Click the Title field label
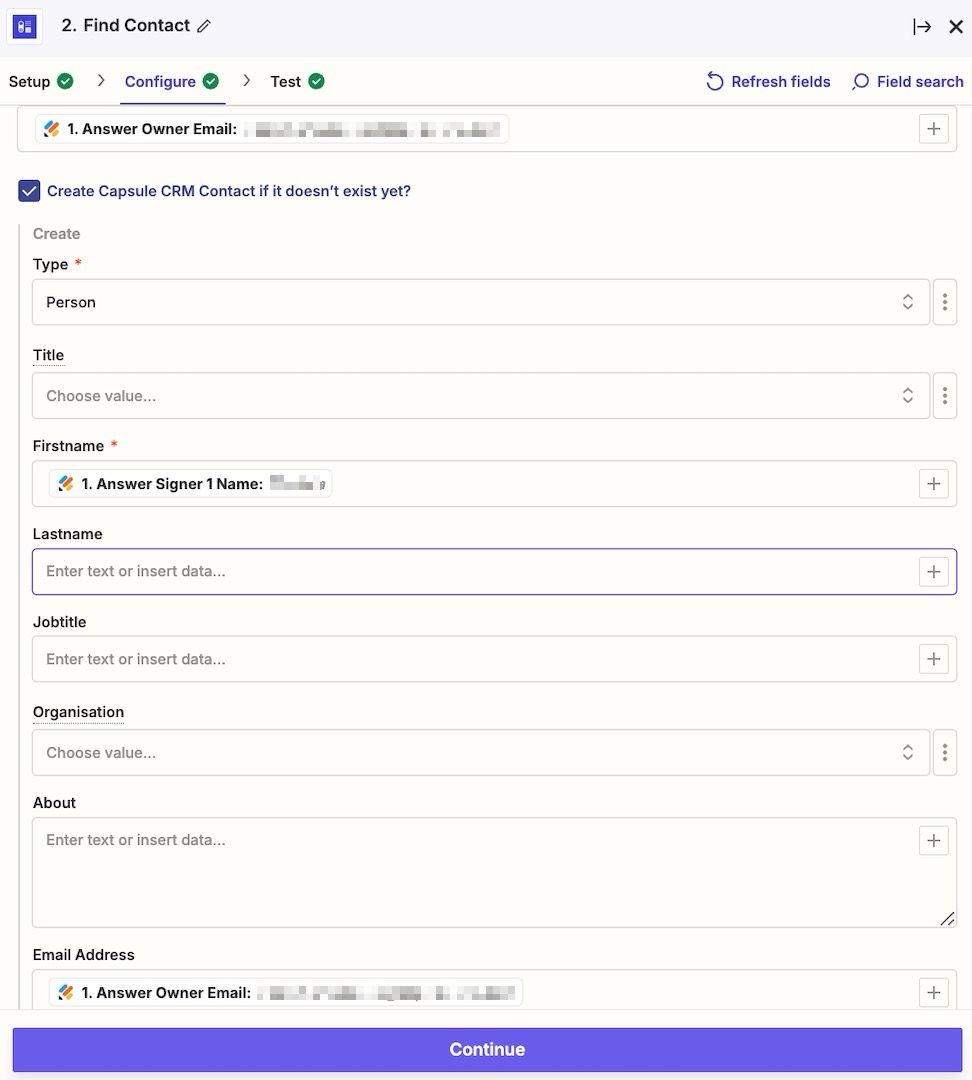 point(48,355)
